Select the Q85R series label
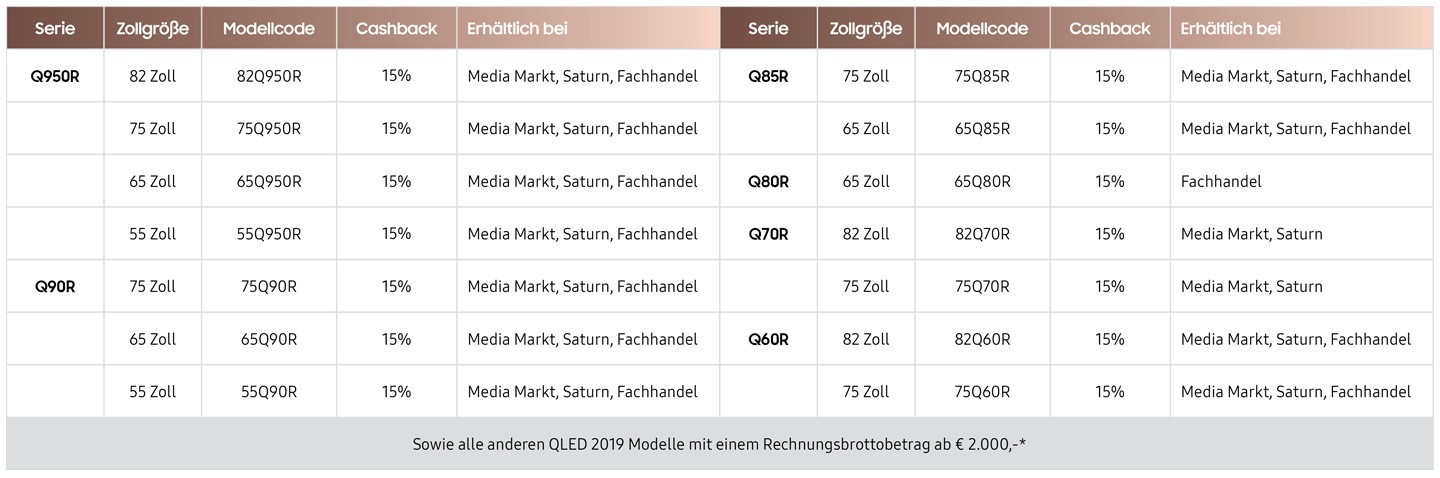This screenshot has height=478, width=1440. (x=768, y=76)
